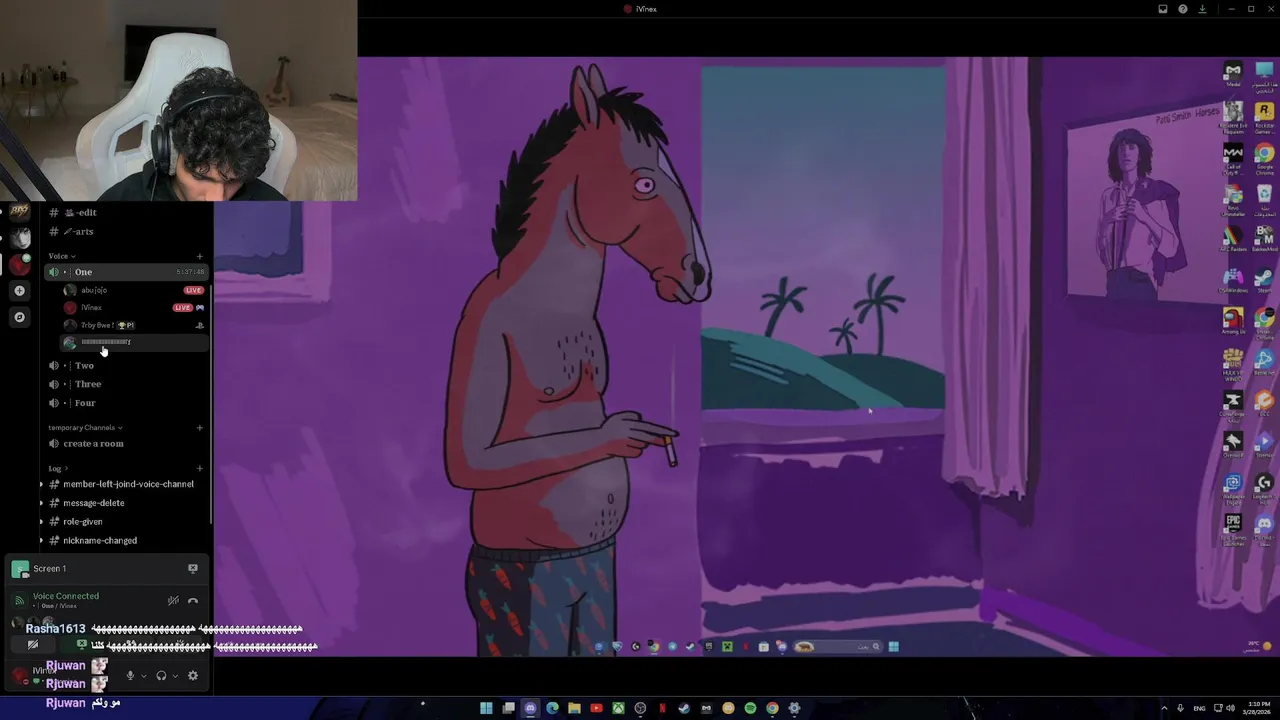
Task: Open Medal desktop icon in shared screen
Action: click(x=1233, y=74)
